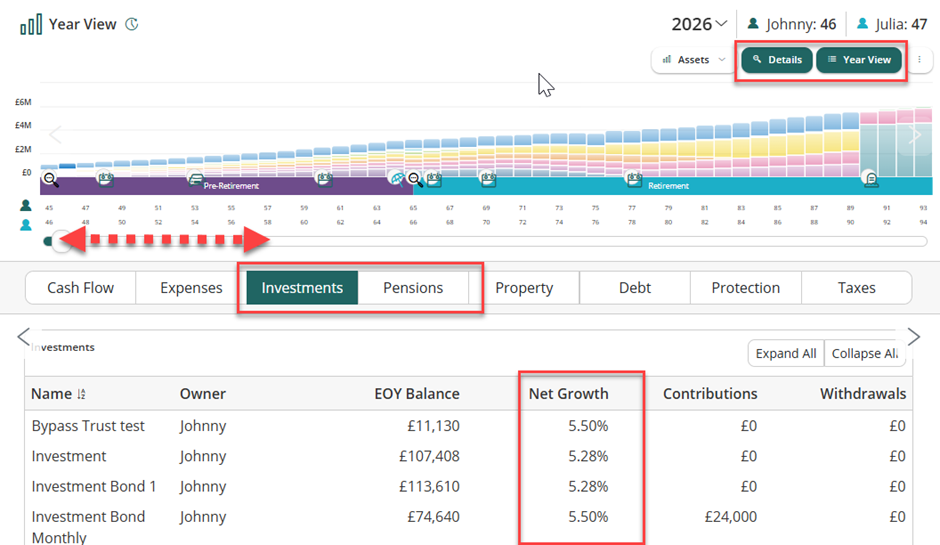The image size is (940, 545).
Task: Open the 2026 year dropdown
Action: click(699, 24)
